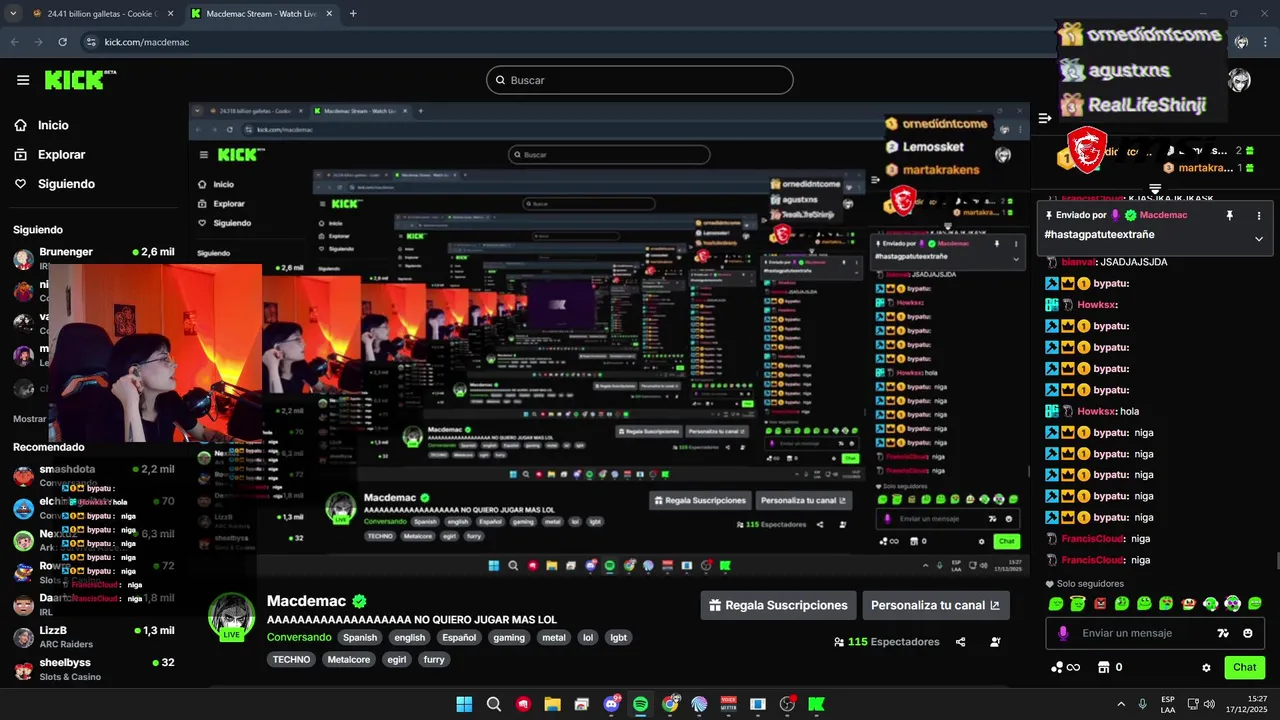The image size is (1280, 720).
Task: Click FrancisCloud username in last chat message
Action: [1092, 560]
